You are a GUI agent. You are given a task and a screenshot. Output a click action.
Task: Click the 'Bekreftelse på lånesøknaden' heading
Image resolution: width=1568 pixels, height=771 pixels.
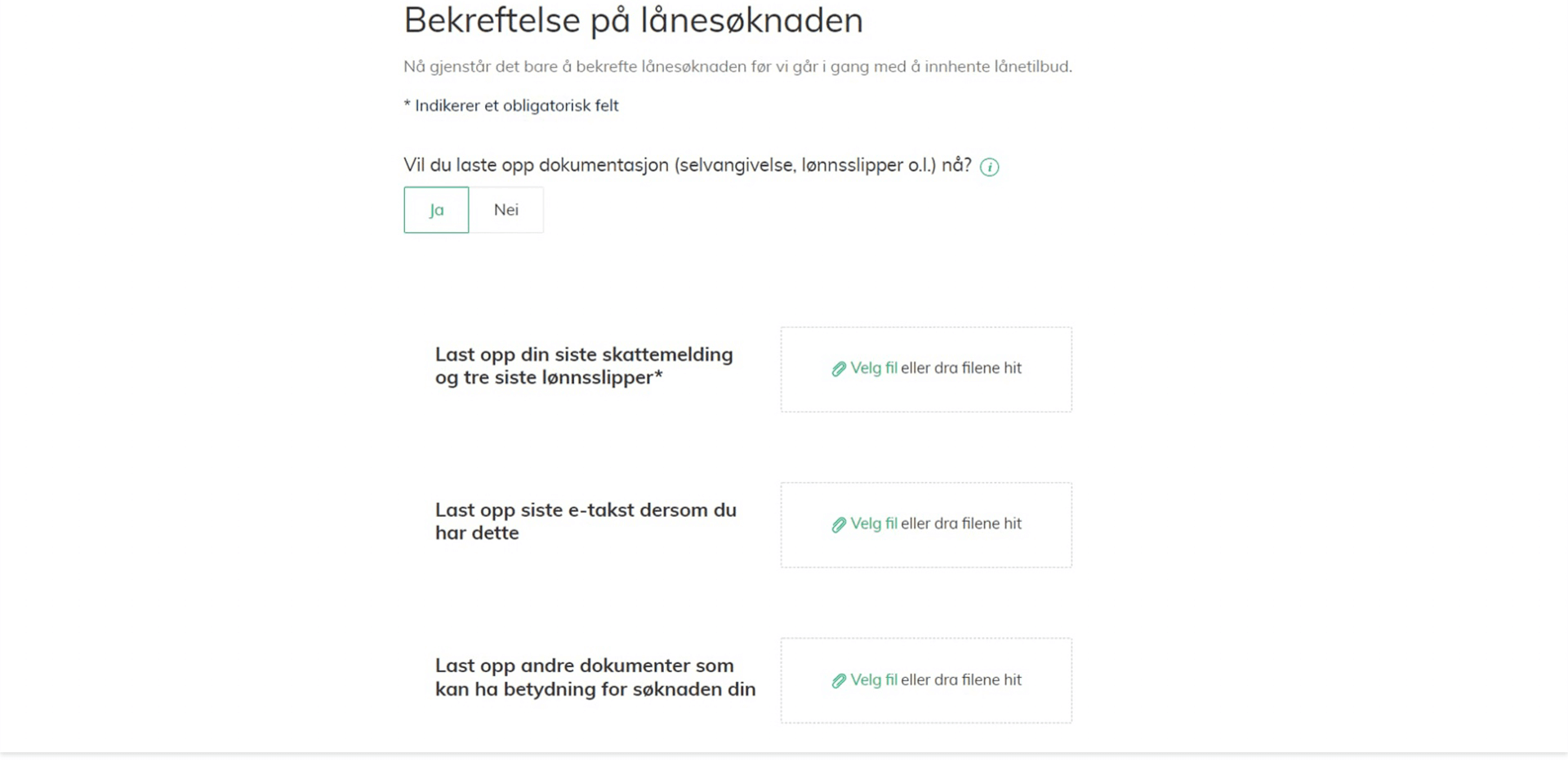(x=632, y=20)
